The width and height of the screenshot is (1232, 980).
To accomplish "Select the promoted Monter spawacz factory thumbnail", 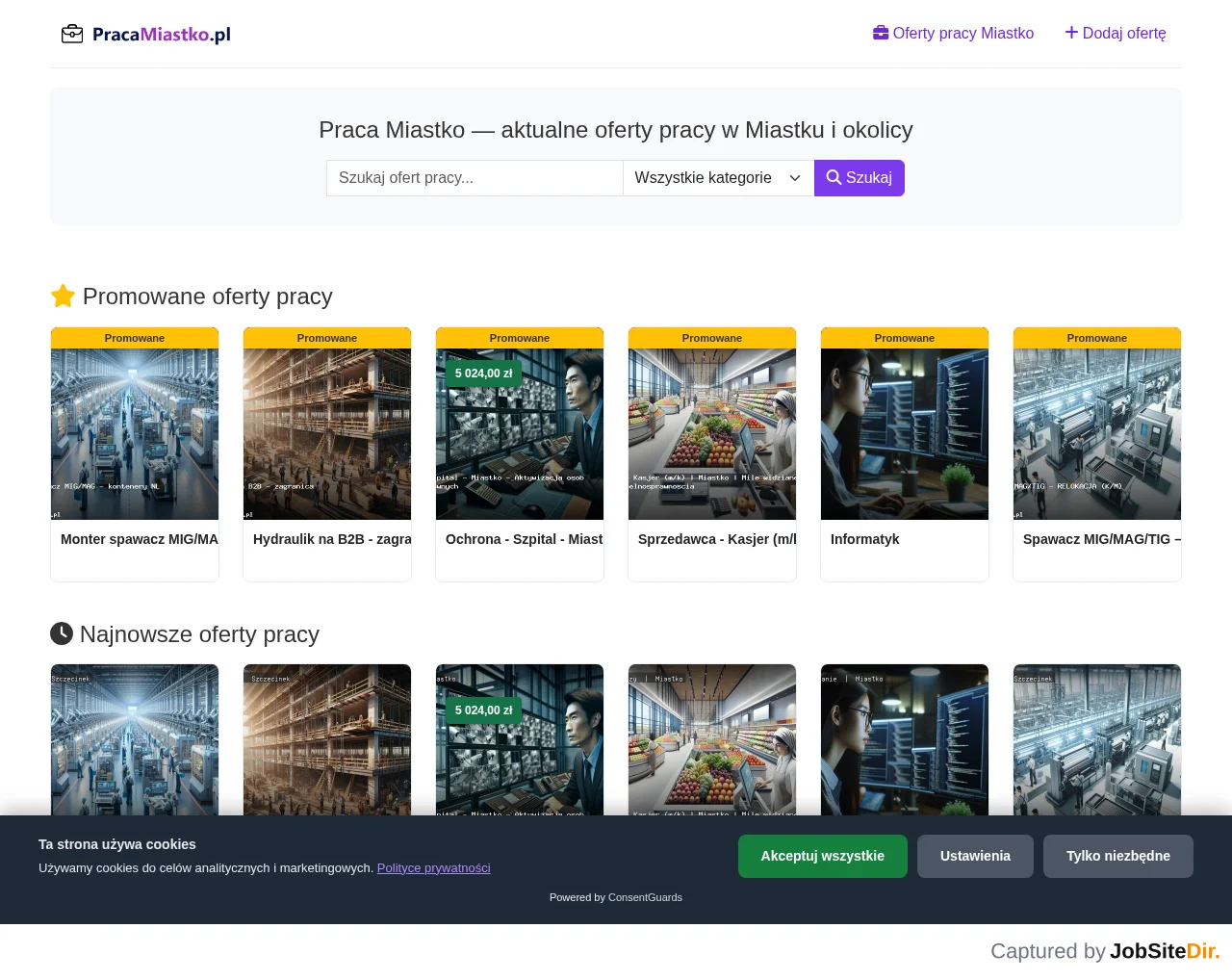I will point(135,434).
